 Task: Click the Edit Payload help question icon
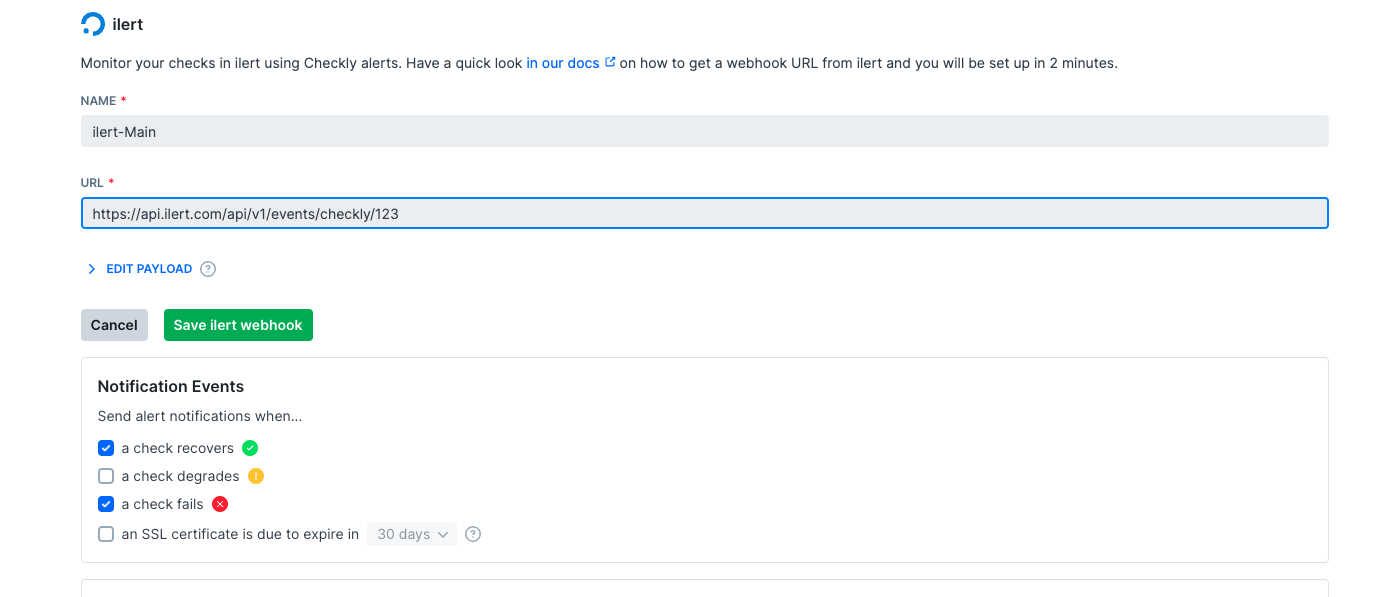(x=208, y=269)
